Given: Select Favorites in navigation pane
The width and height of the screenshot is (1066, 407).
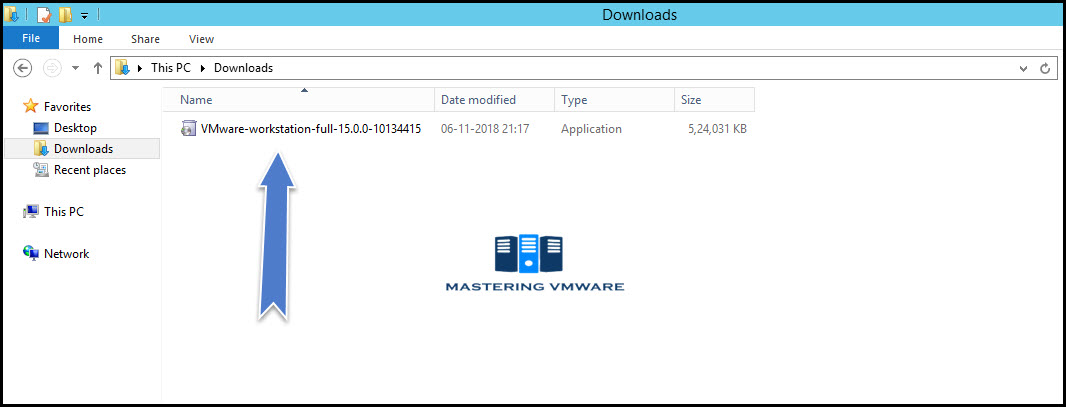Looking at the screenshot, I should [x=67, y=107].
